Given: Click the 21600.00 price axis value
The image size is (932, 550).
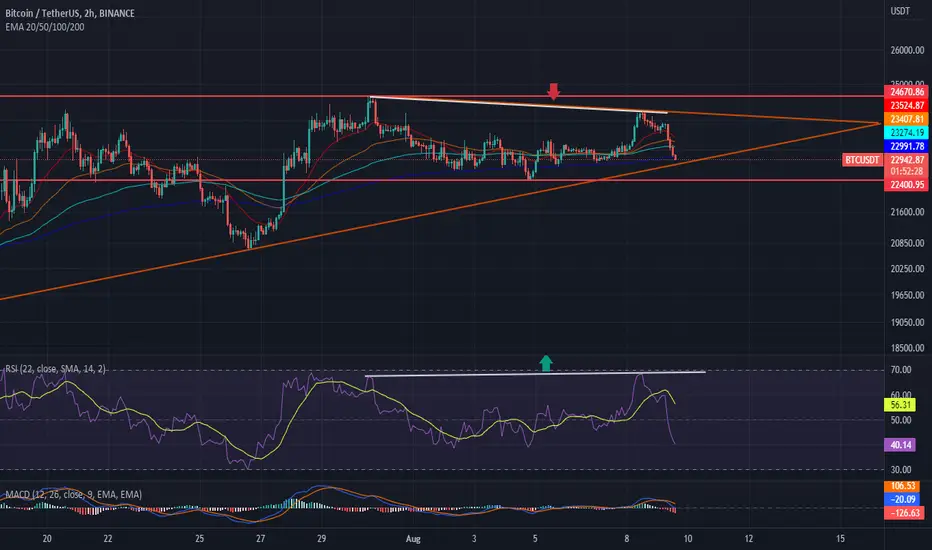Looking at the screenshot, I should coord(907,212).
